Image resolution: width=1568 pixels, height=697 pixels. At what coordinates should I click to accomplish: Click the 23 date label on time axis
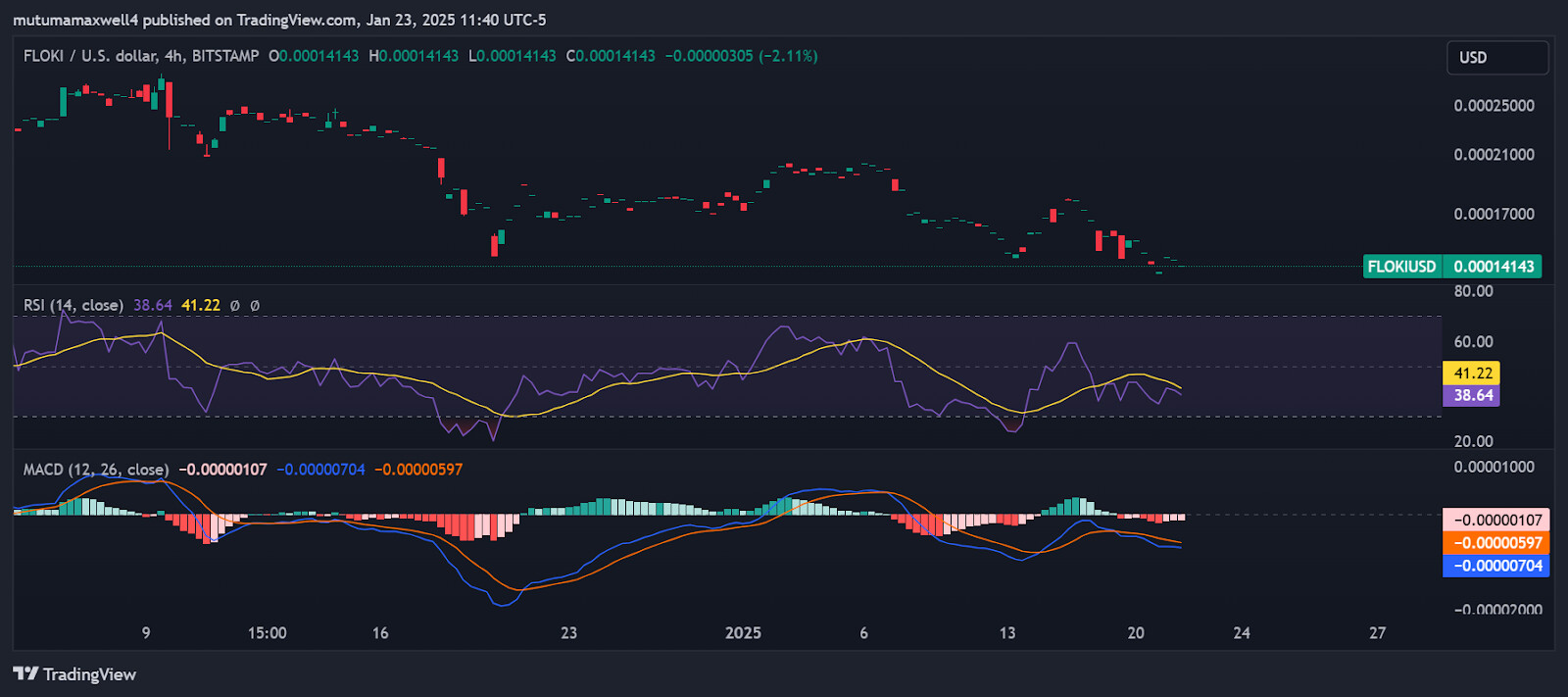pos(568,633)
